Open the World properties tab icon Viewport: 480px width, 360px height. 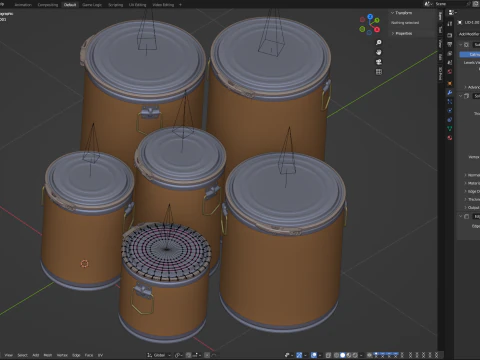click(450, 71)
